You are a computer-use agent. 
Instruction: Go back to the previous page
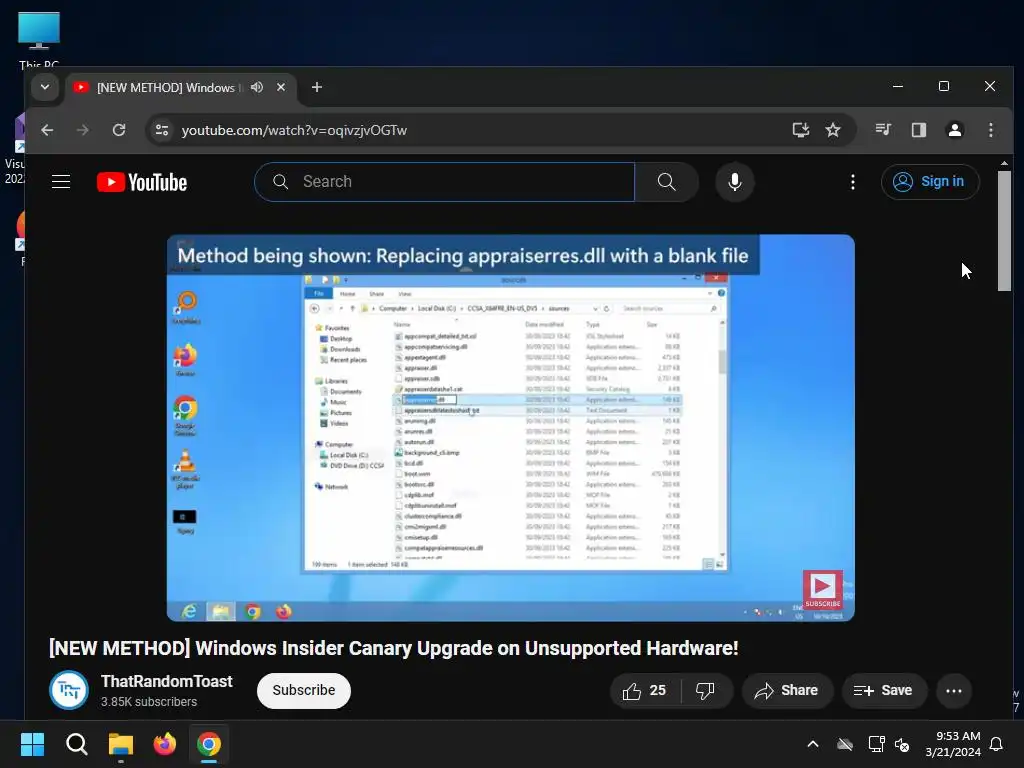[x=47, y=130]
